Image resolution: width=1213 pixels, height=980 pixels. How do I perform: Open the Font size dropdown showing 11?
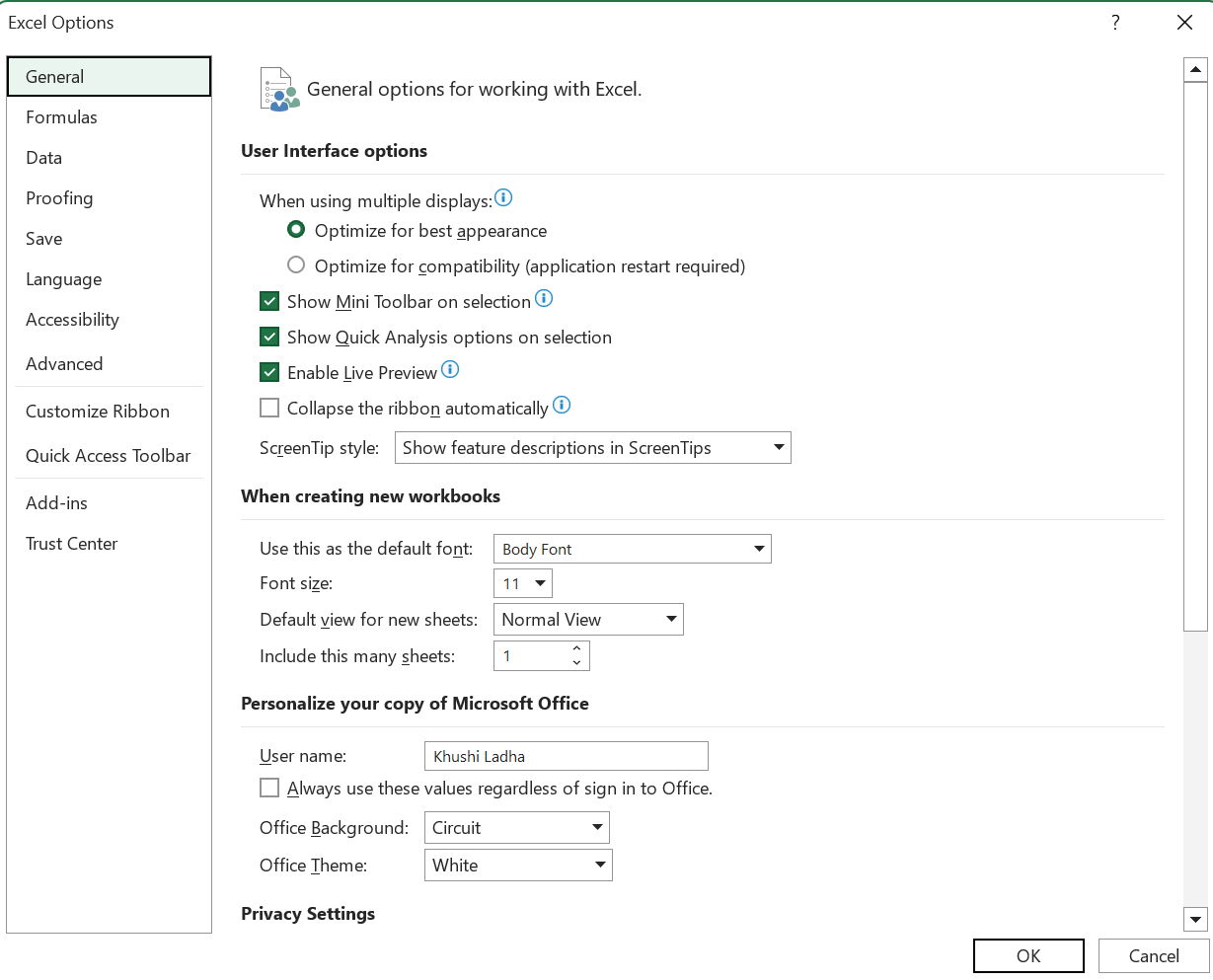click(523, 583)
